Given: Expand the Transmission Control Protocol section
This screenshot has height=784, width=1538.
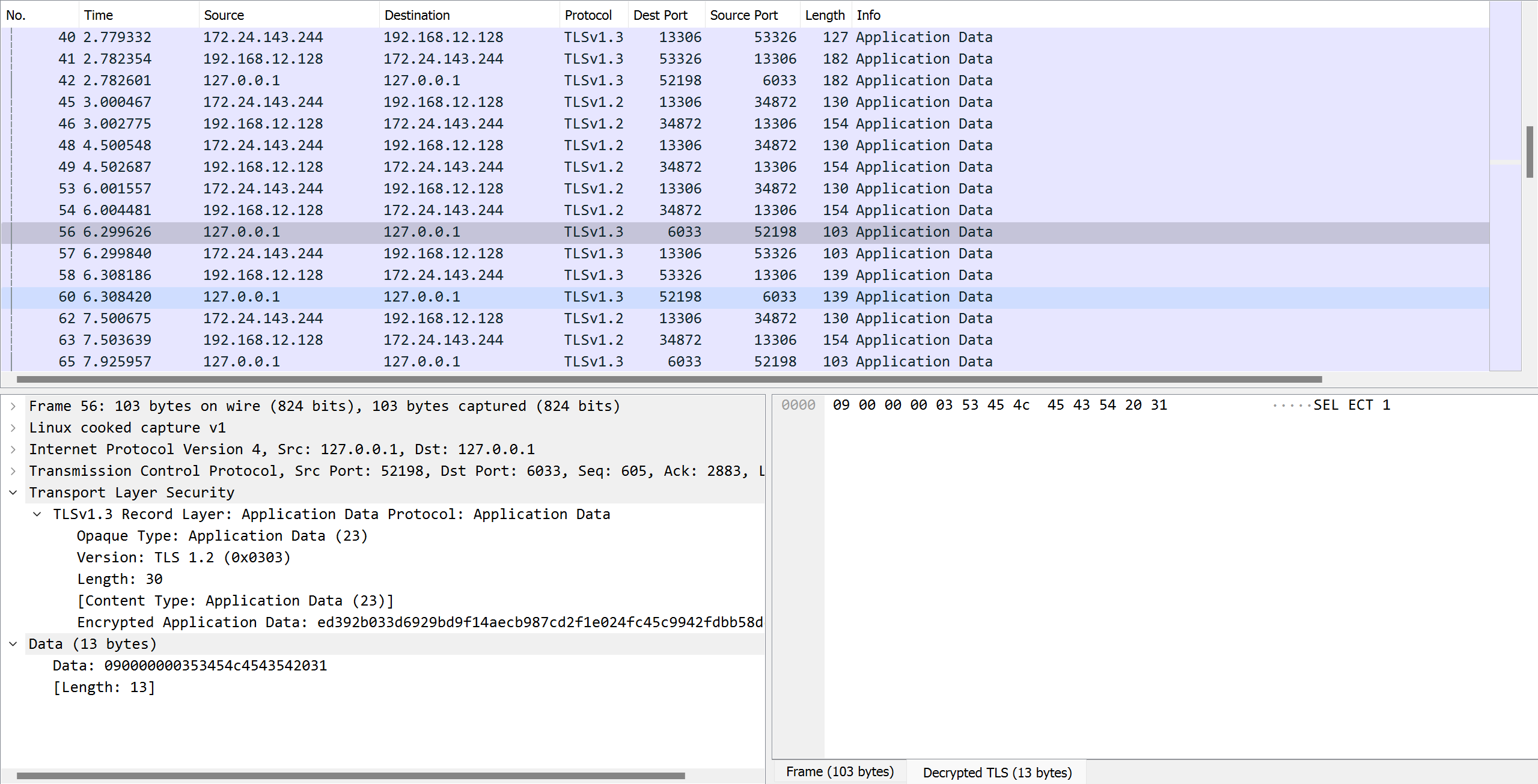Looking at the screenshot, I should [x=13, y=470].
